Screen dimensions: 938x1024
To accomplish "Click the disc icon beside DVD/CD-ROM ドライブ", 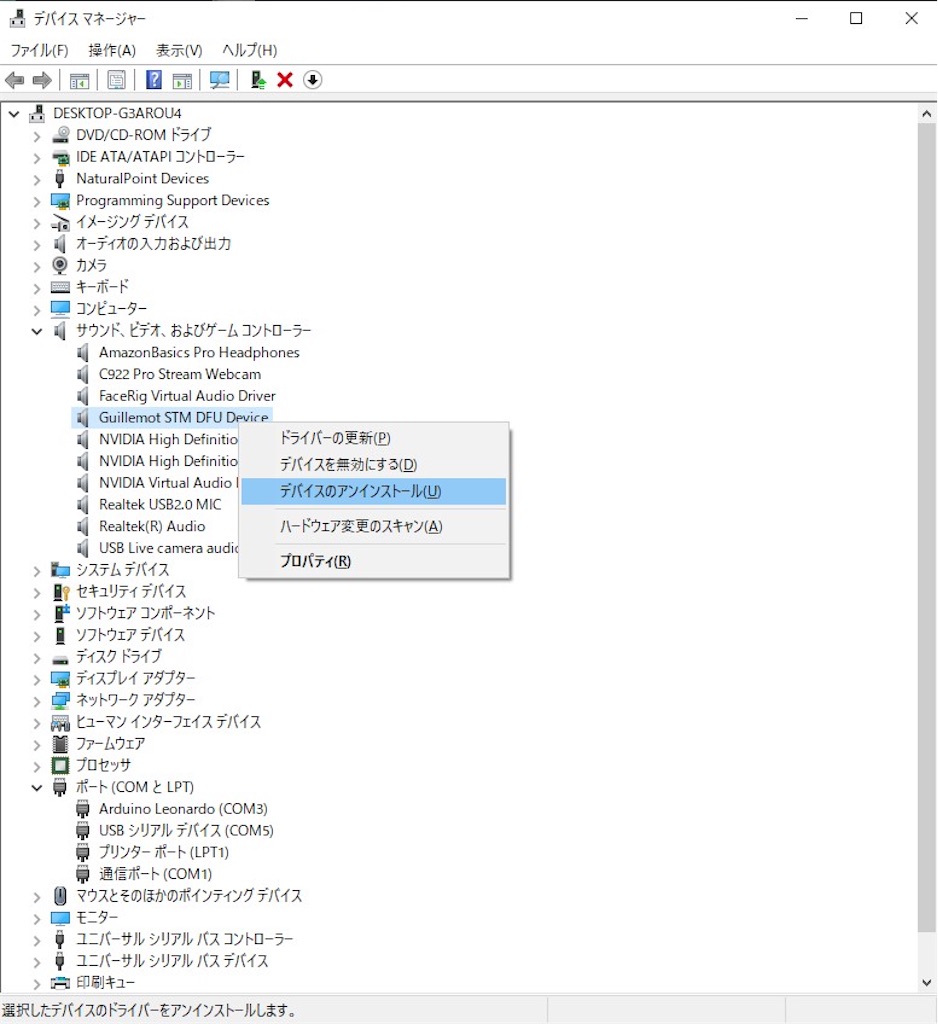I will (x=61, y=135).
